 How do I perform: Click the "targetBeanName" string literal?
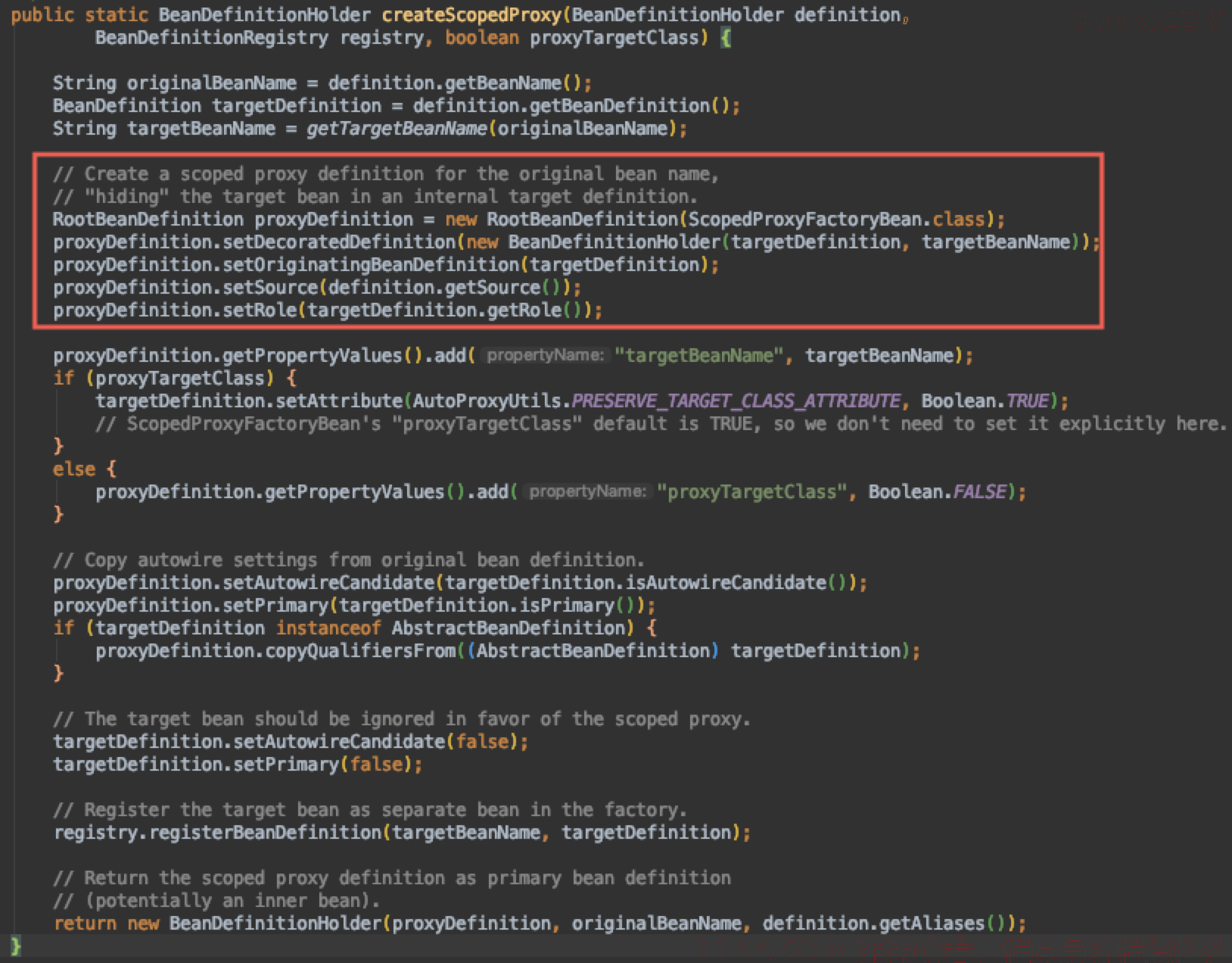698,356
